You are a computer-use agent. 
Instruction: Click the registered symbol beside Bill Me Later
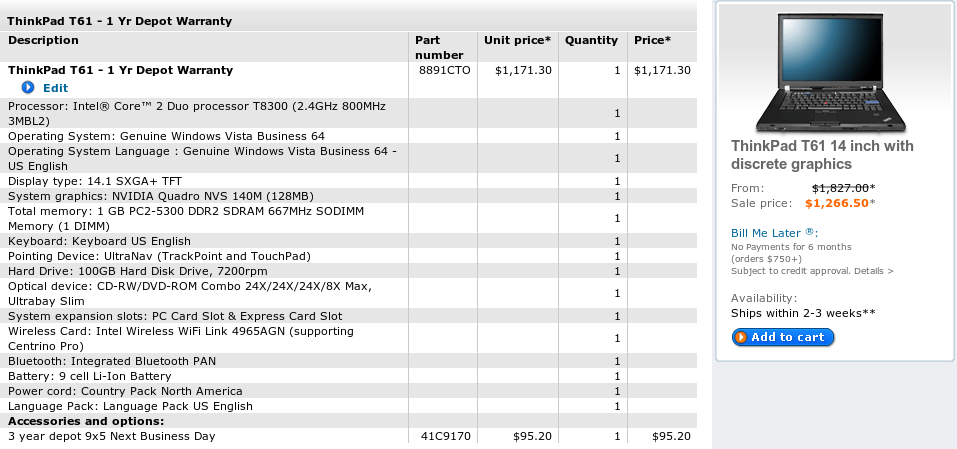click(x=809, y=232)
